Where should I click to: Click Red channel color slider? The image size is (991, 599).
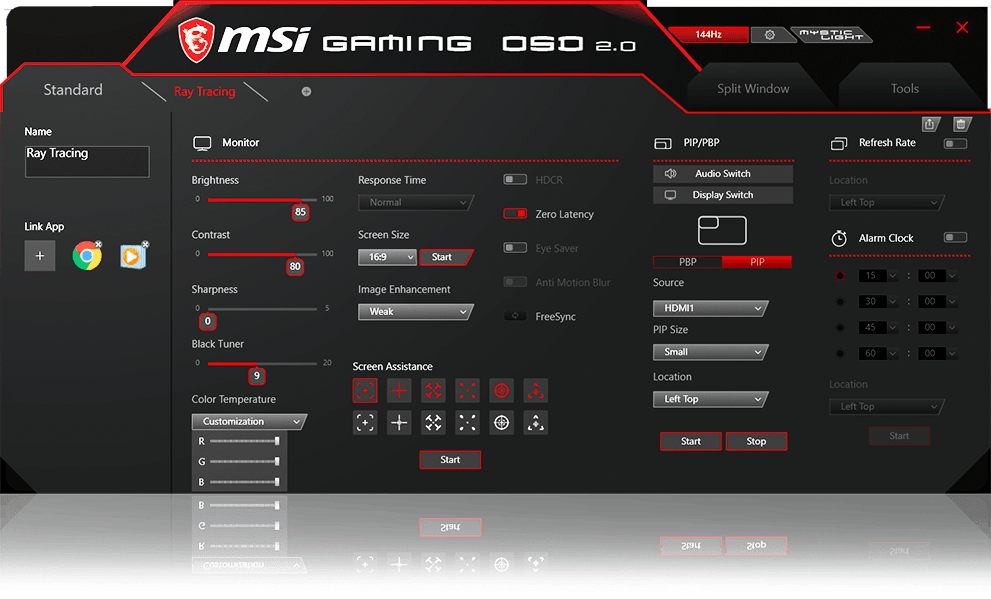tap(245, 441)
